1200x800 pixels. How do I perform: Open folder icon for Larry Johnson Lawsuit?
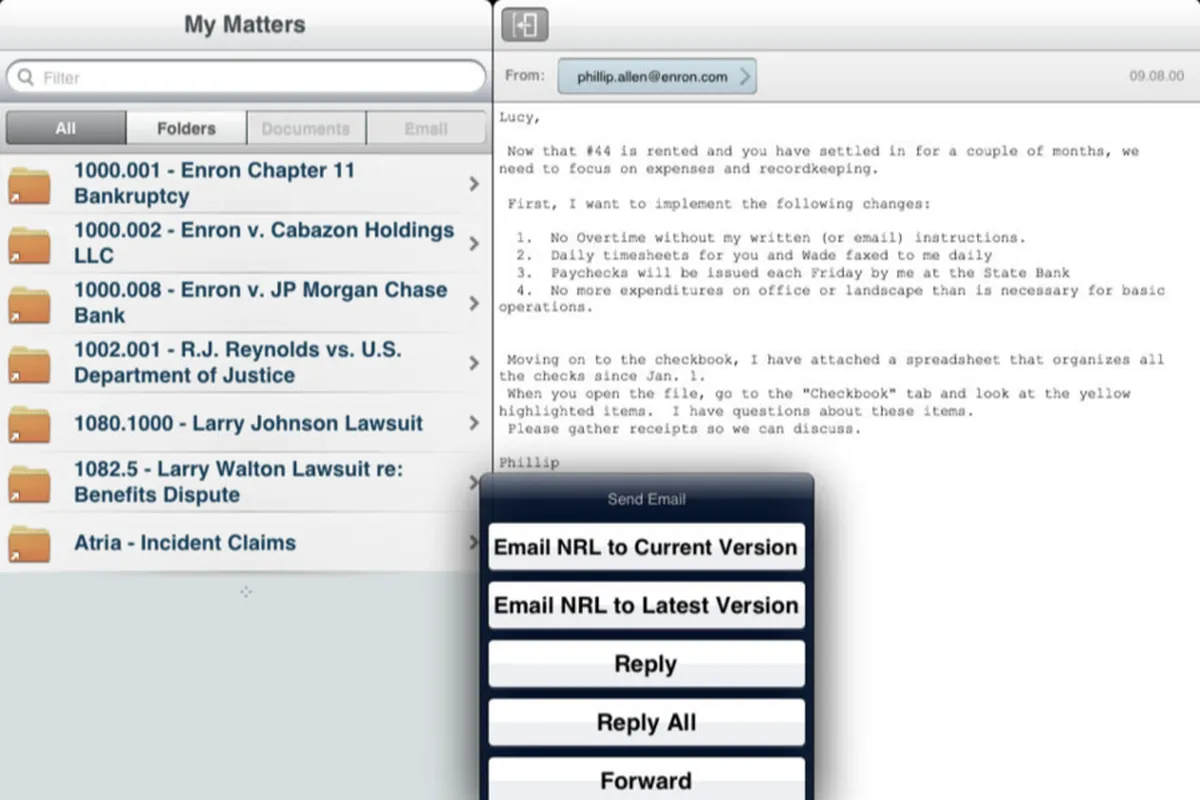pyautogui.click(x=29, y=425)
